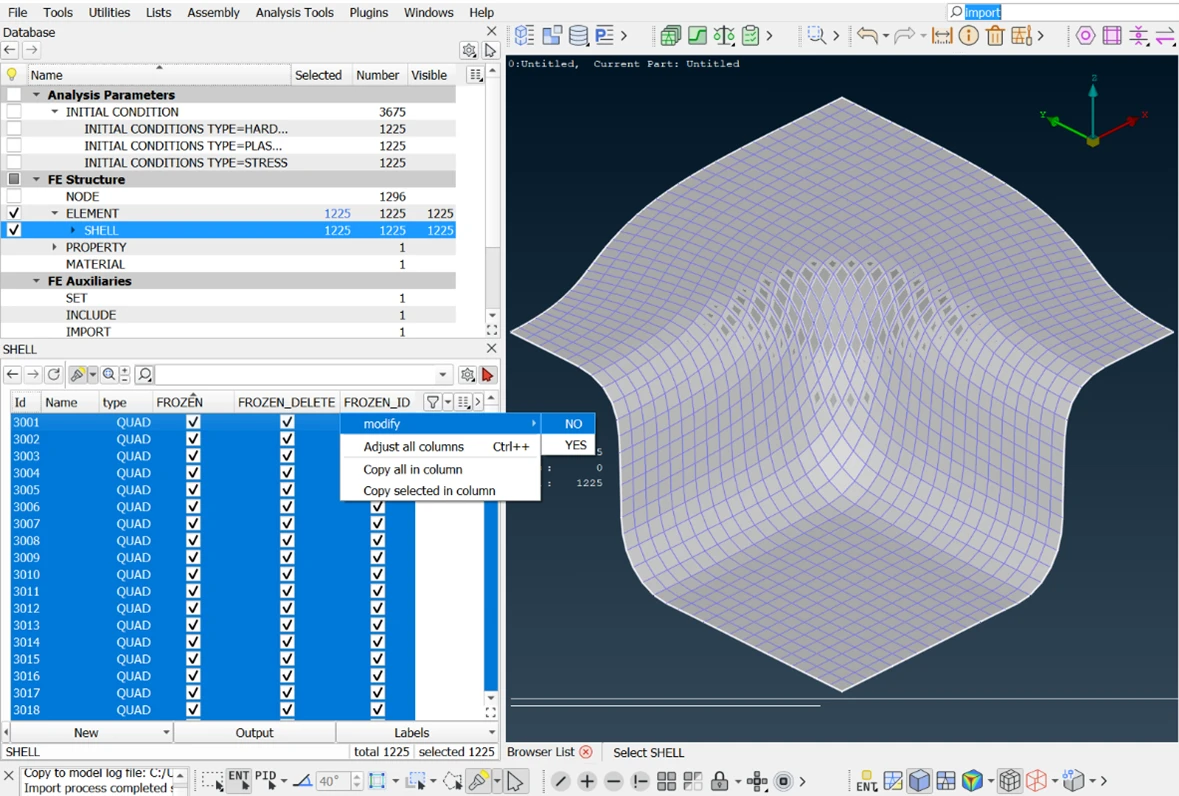Toggle visibility checkbox for ELEMENT row
Image resolution: width=1179 pixels, height=796 pixels.
tap(14, 213)
